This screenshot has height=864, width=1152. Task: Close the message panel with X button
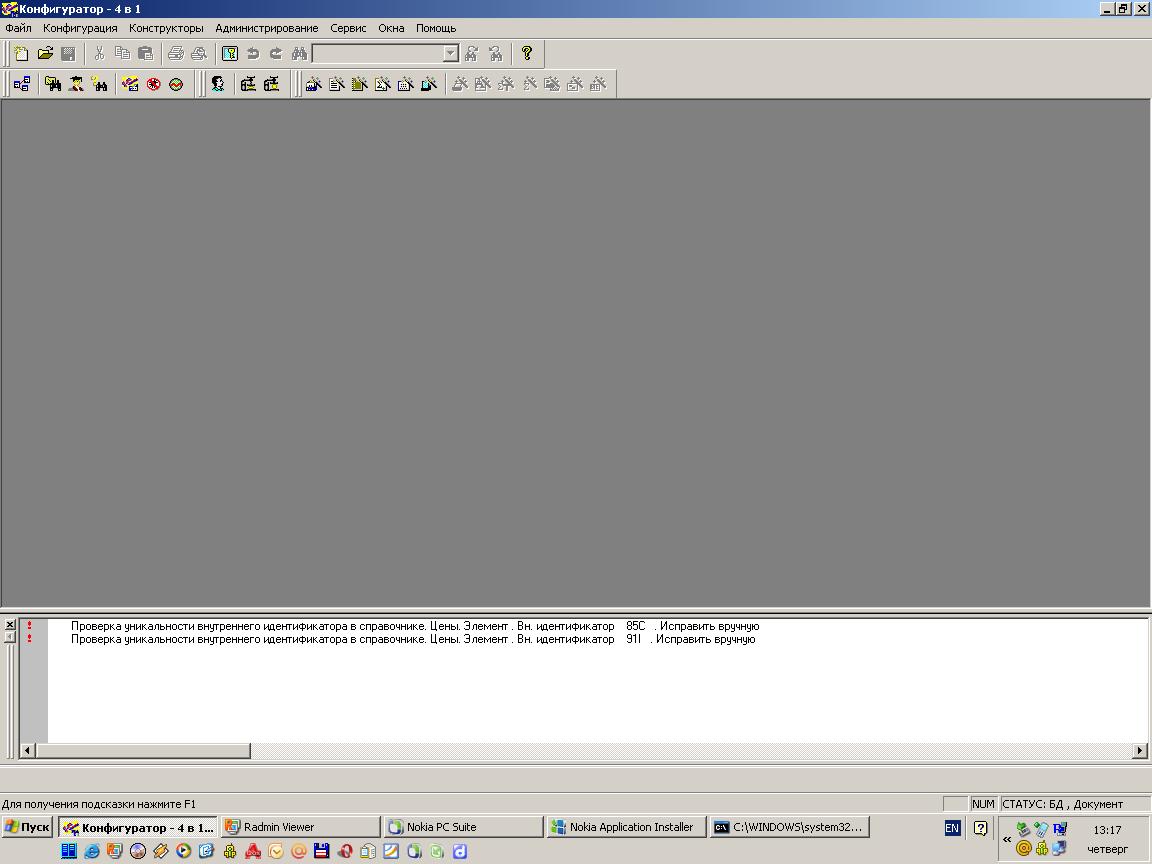pos(9,625)
